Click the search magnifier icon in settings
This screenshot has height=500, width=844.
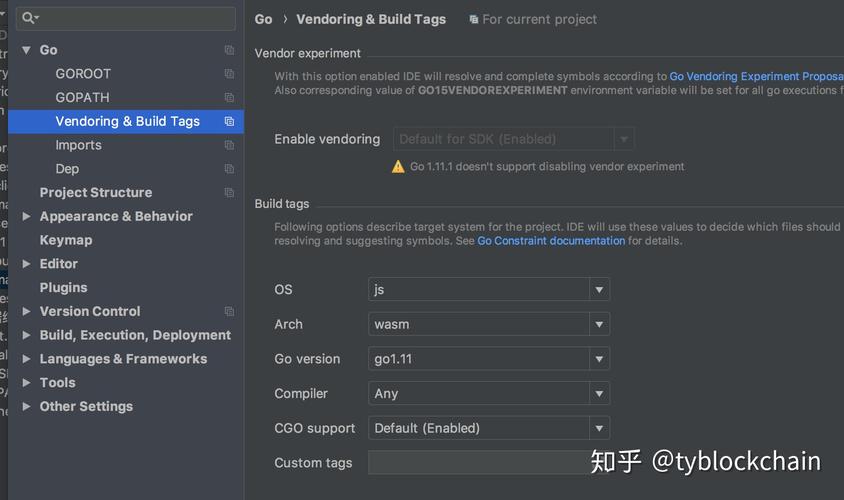pos(28,18)
